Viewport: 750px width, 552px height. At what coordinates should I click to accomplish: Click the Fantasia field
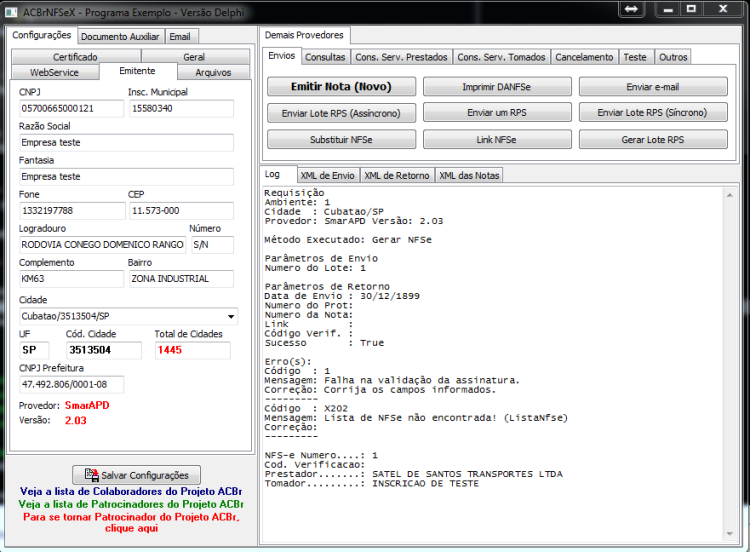(x=126, y=177)
